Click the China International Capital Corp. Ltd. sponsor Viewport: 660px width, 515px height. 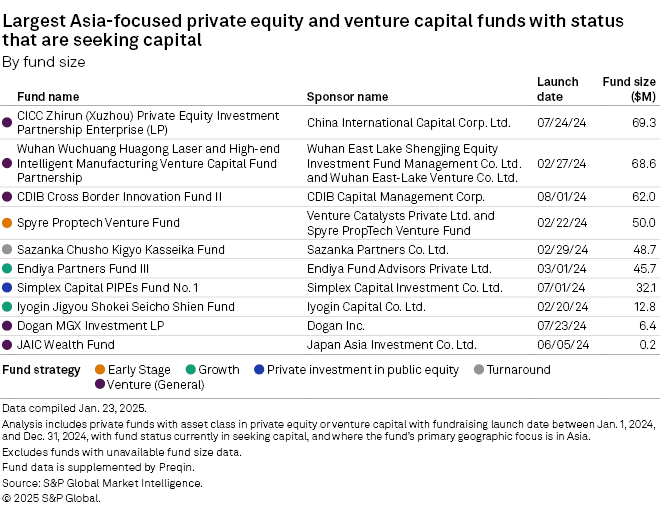pyautogui.click(x=408, y=123)
